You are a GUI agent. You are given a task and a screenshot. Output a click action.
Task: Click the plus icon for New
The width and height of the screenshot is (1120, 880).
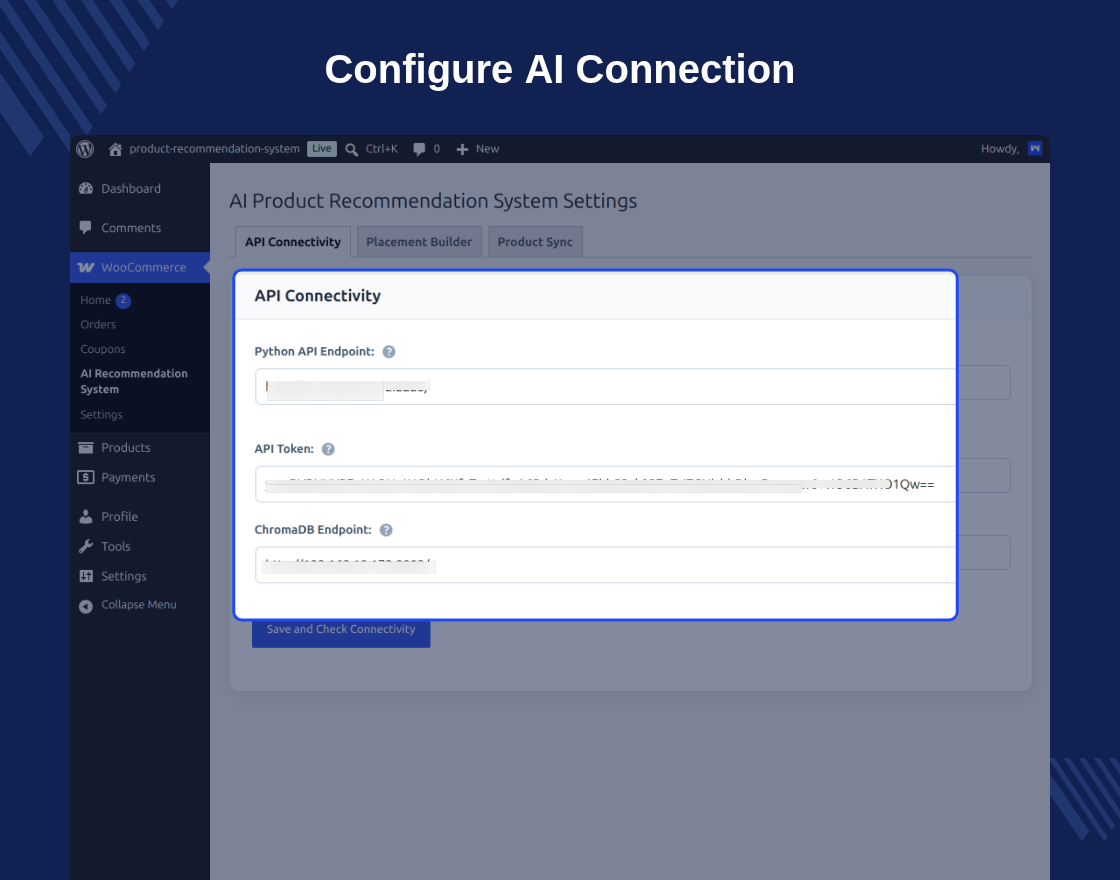[x=462, y=149]
